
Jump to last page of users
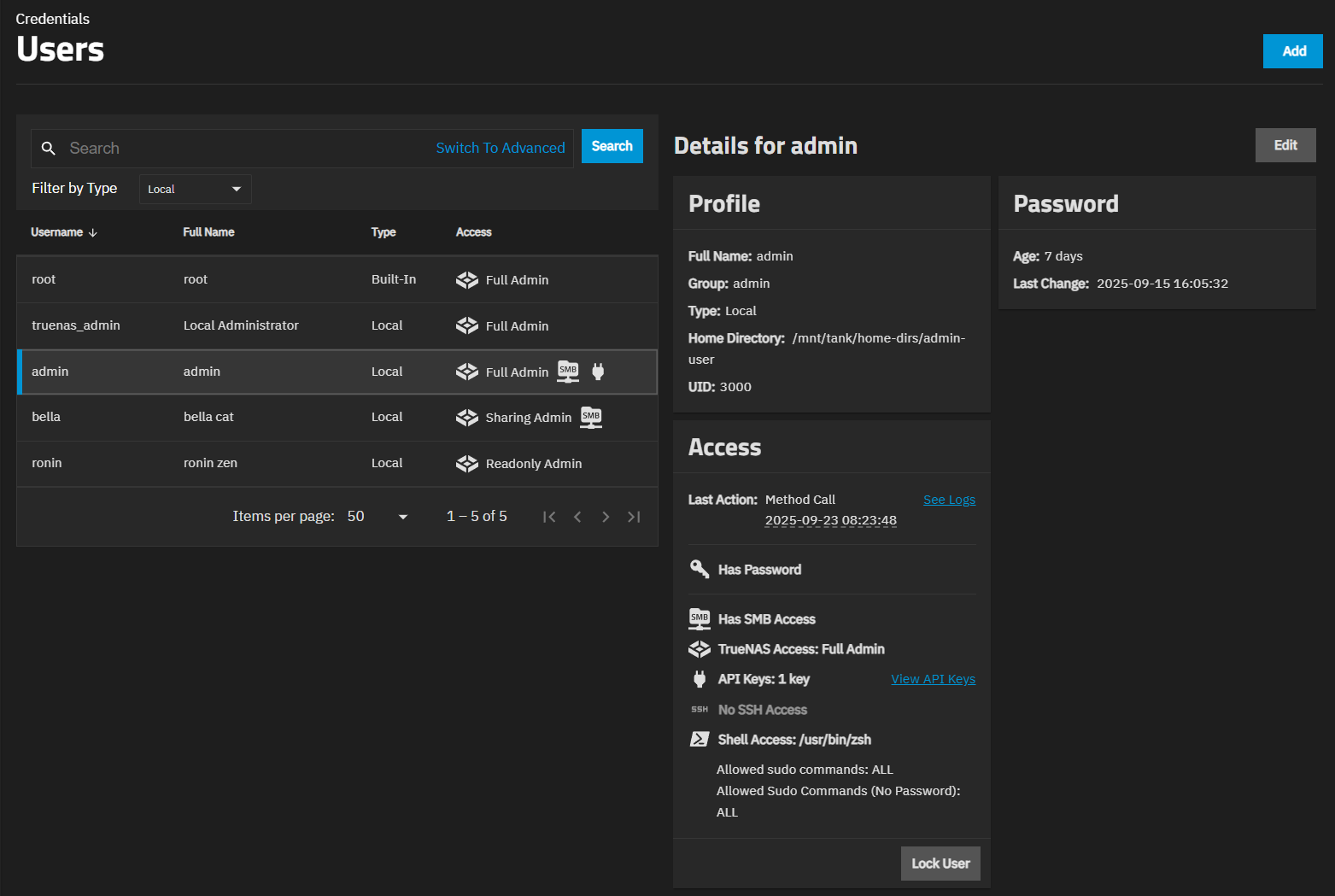634,517
